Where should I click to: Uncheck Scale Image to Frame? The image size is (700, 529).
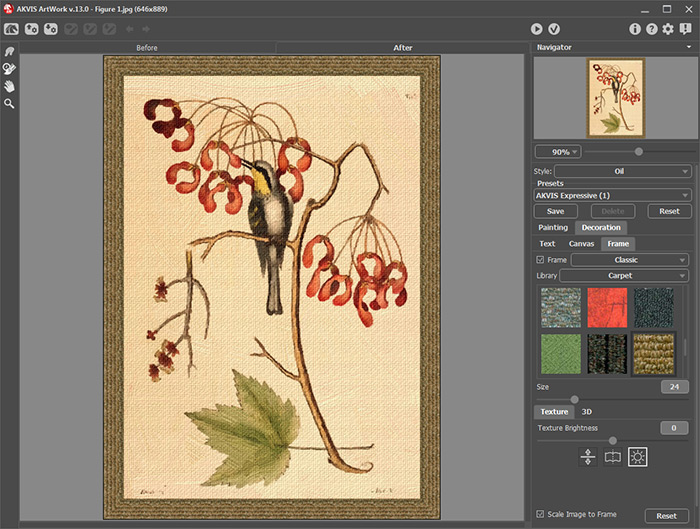point(541,514)
